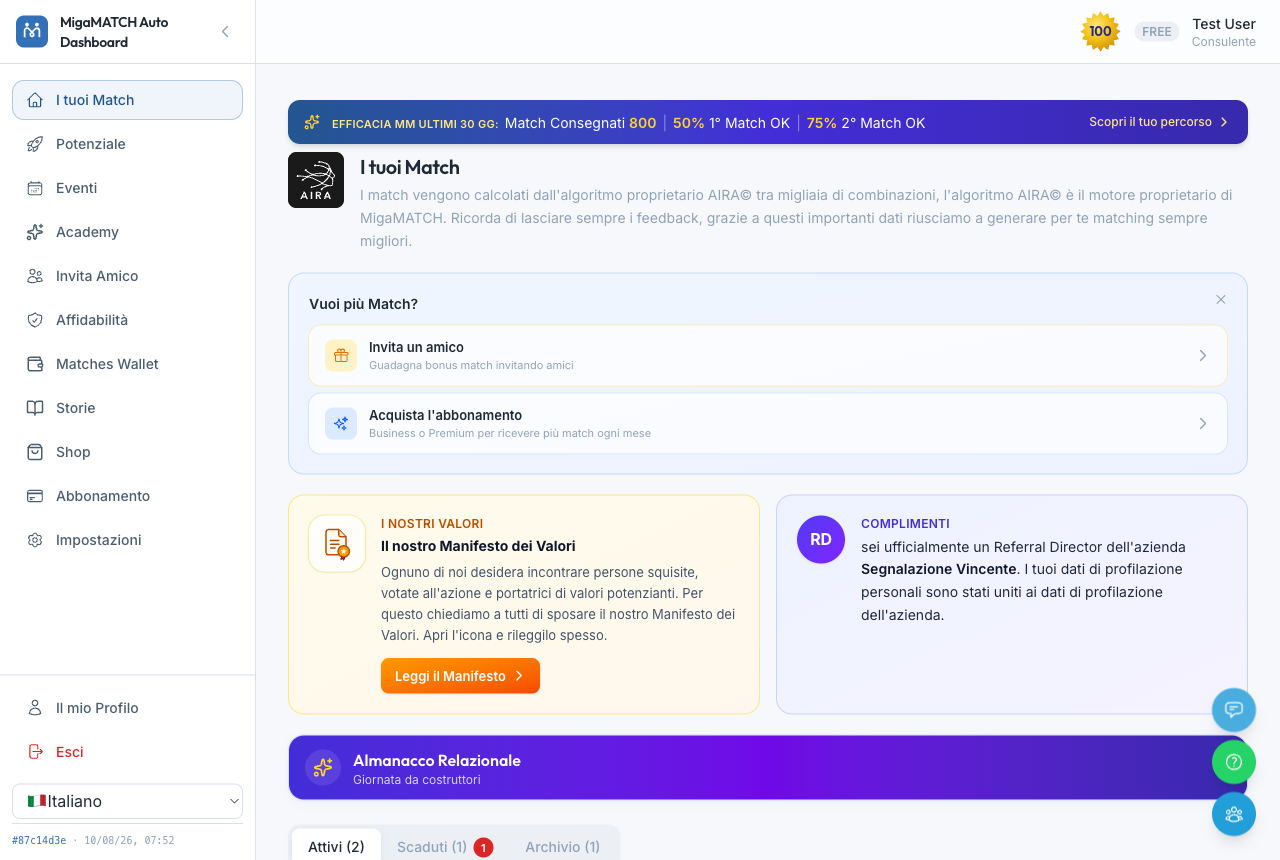Click the RD avatar circle
The width and height of the screenshot is (1280, 860).
point(821,540)
